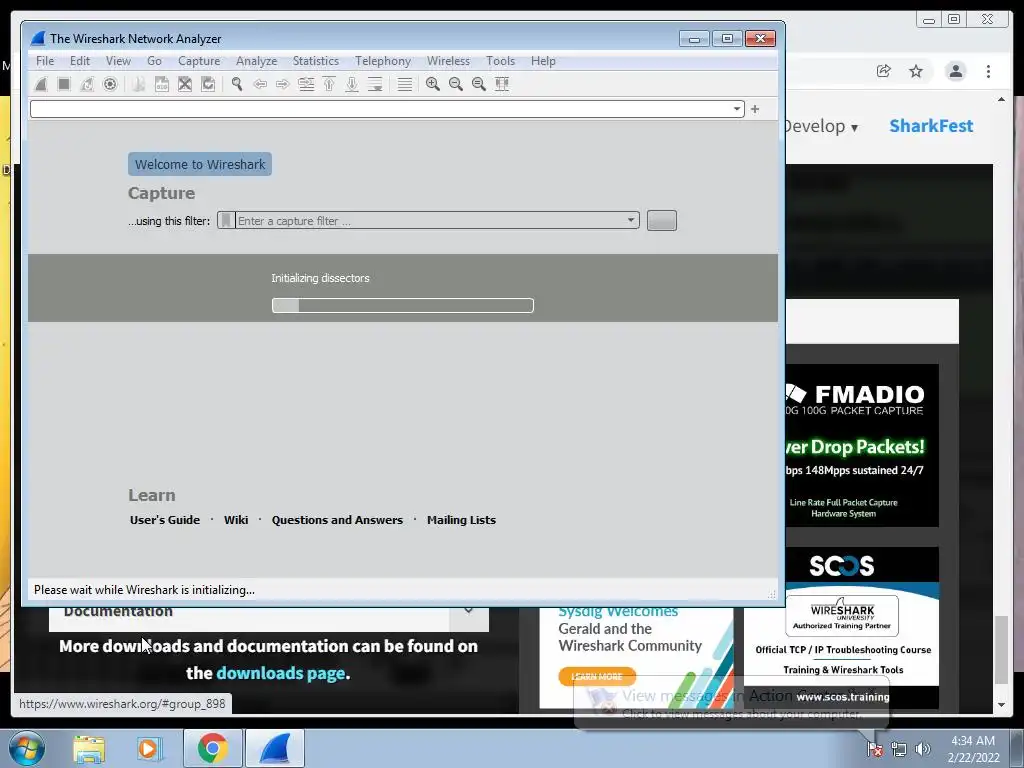Image resolution: width=1024 pixels, height=768 pixels.
Task: Click the downloads page link
Action: coord(281,673)
